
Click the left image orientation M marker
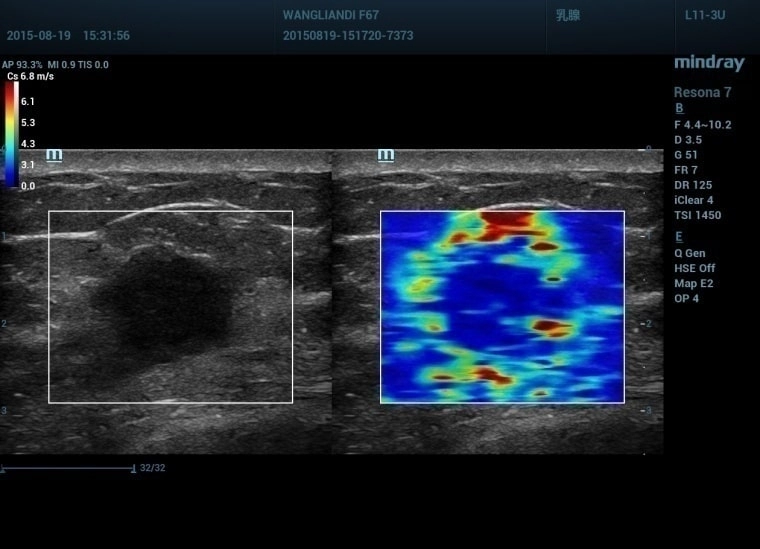pyautogui.click(x=54, y=155)
